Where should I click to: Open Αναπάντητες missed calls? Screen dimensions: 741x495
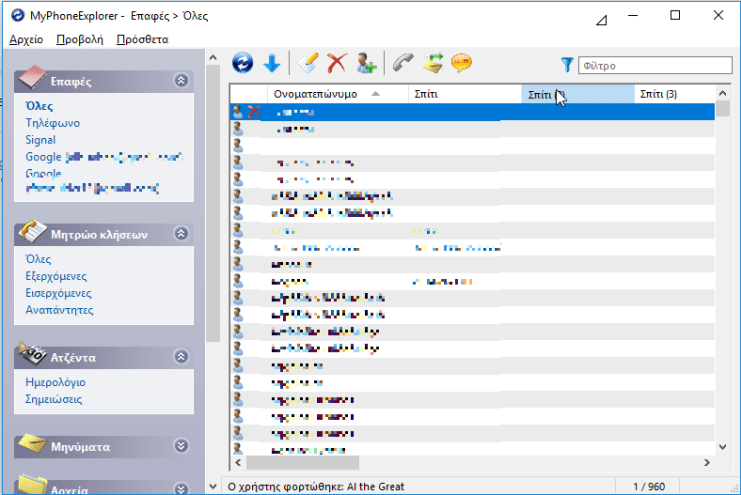point(59,310)
